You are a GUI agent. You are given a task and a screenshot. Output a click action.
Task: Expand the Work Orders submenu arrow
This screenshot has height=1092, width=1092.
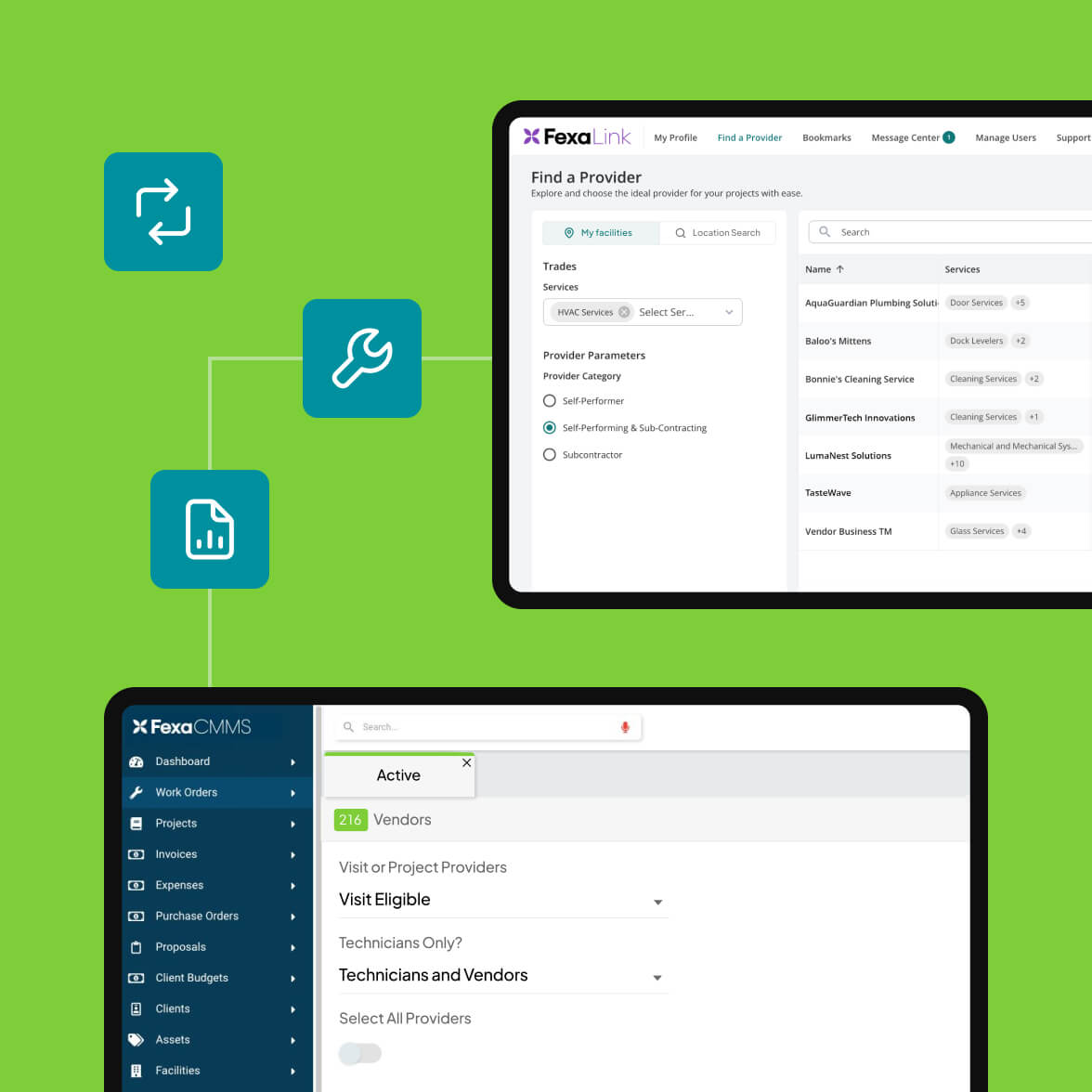click(x=293, y=793)
